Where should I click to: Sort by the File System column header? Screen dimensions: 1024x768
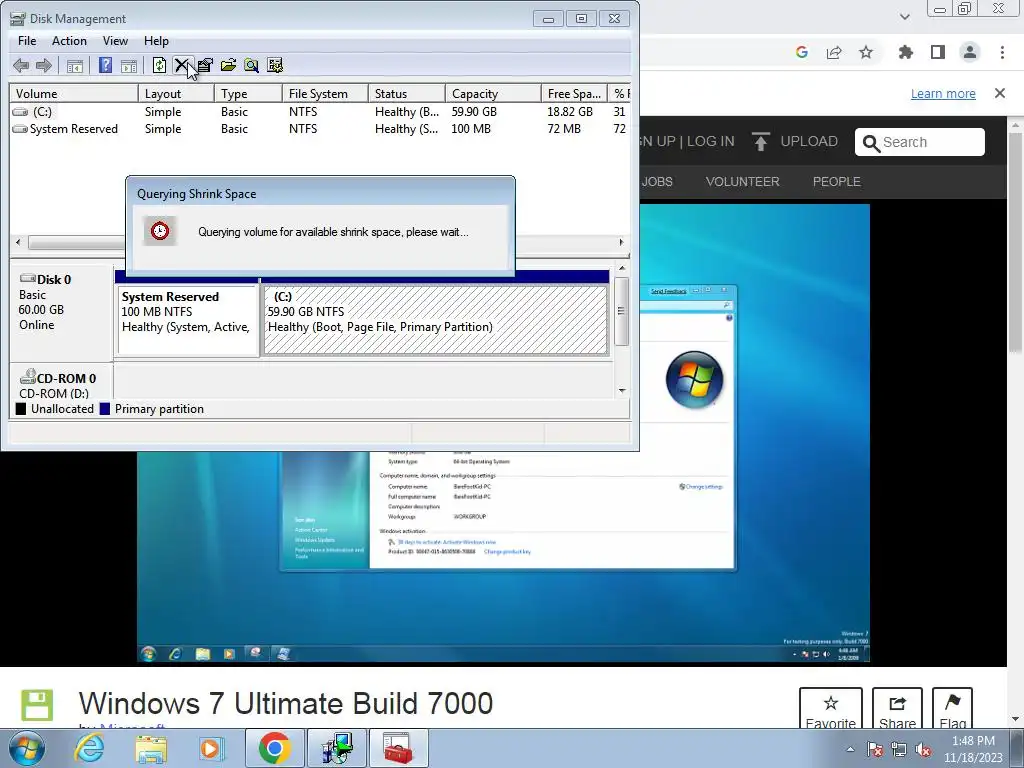pos(325,93)
